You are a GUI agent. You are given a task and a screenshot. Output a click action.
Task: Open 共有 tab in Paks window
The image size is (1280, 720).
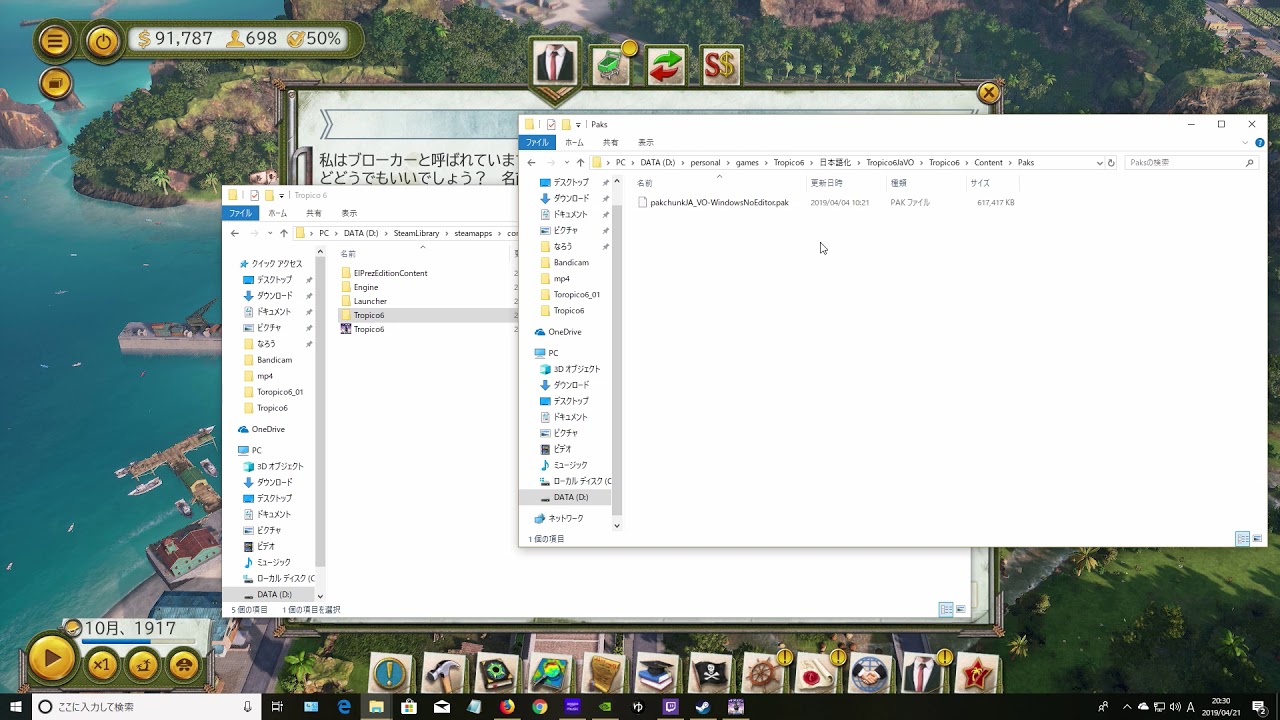click(610, 142)
